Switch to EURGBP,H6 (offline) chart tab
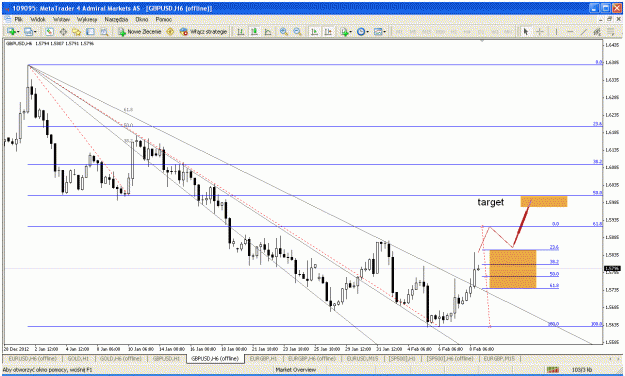Screen dimensions: 625x376 point(312,359)
